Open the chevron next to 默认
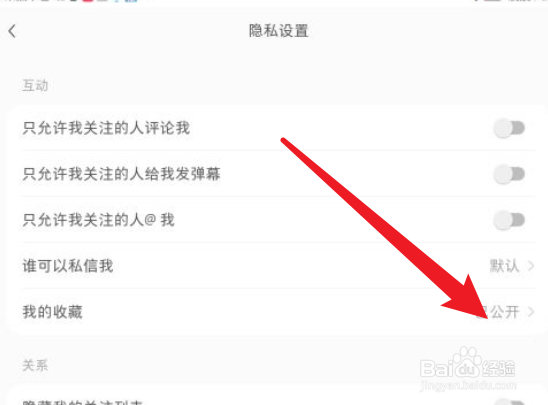The image size is (548, 405). tap(531, 266)
